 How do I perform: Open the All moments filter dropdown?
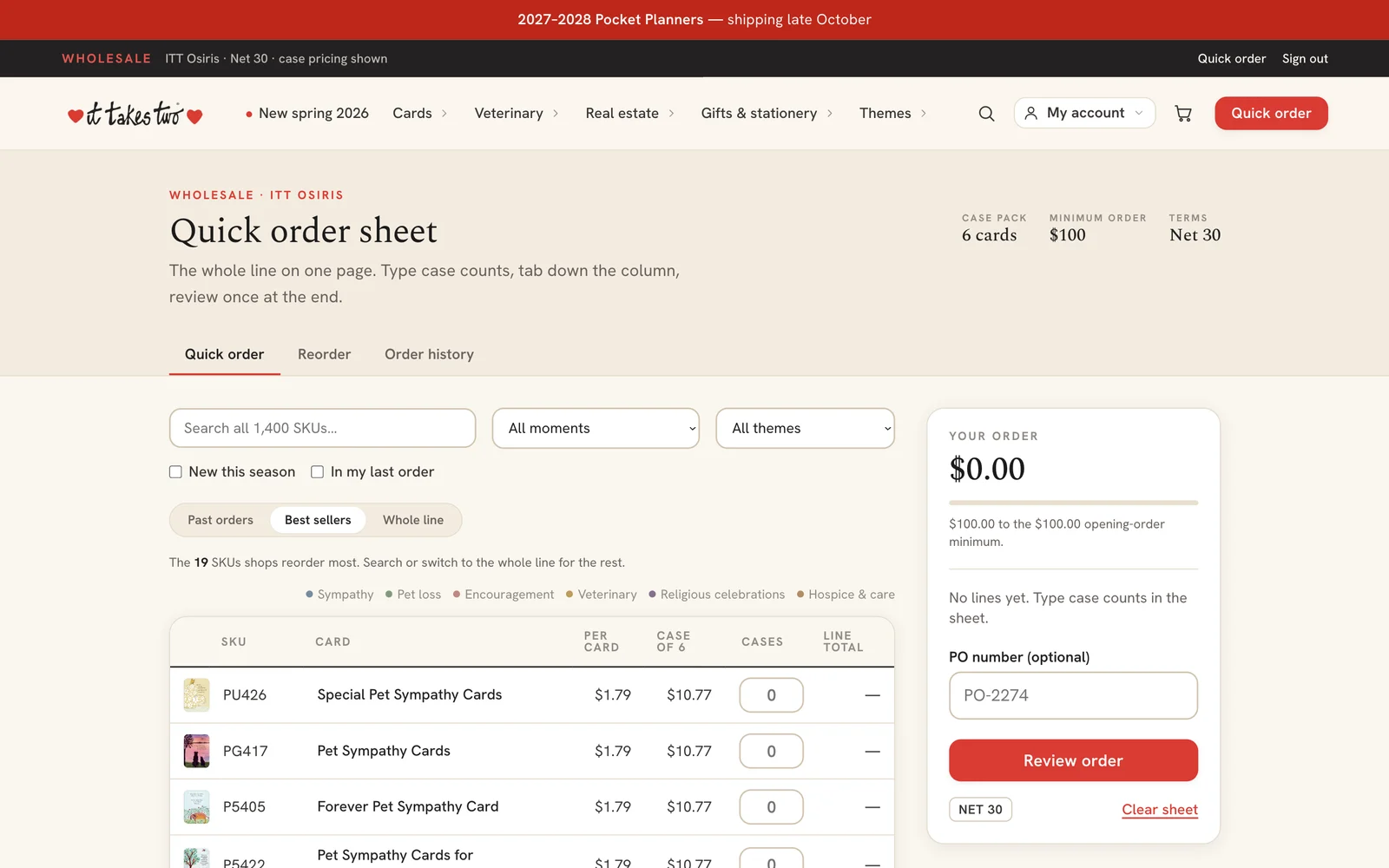pyautogui.click(x=596, y=429)
